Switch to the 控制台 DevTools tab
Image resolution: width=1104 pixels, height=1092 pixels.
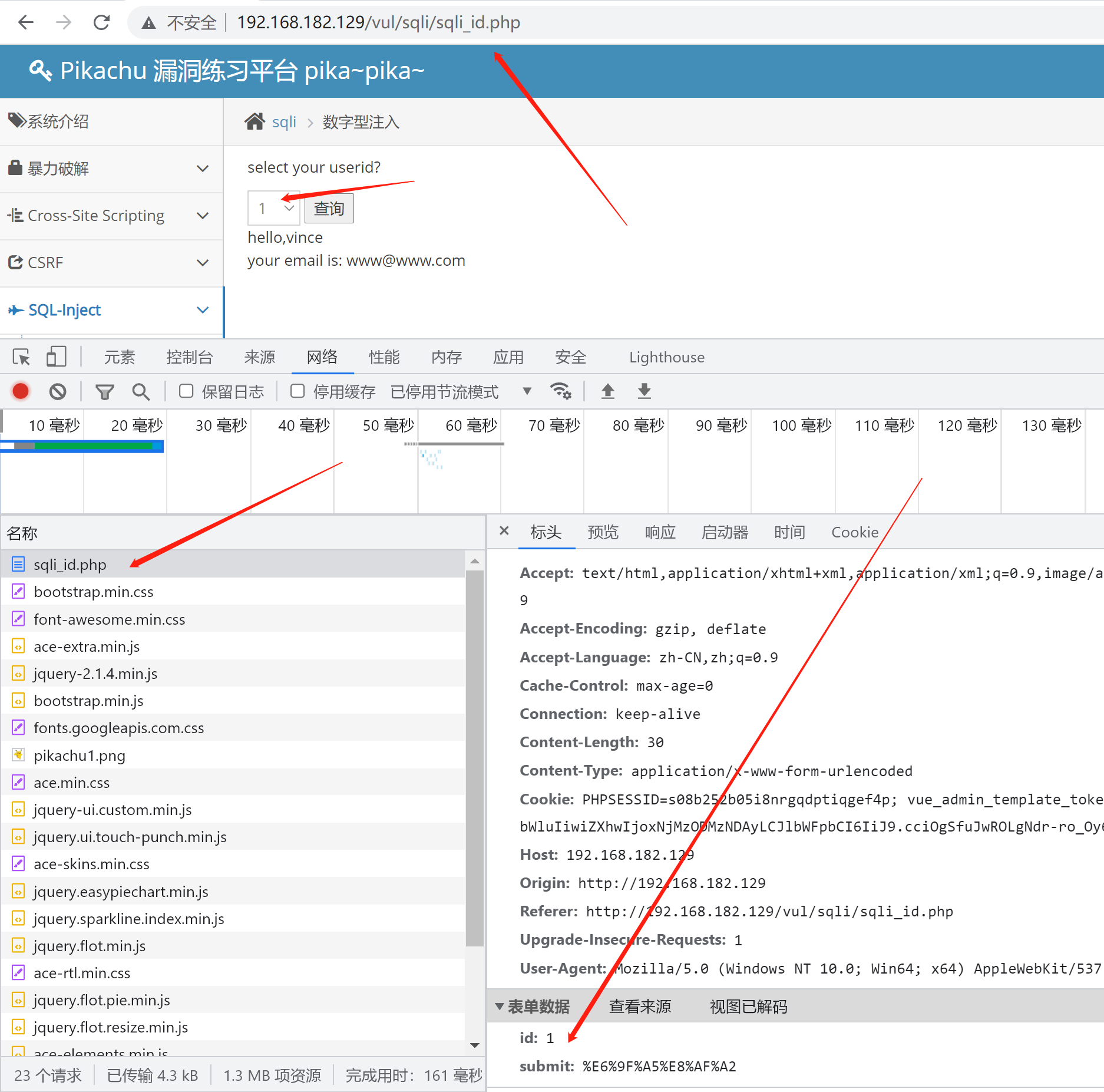click(190, 357)
